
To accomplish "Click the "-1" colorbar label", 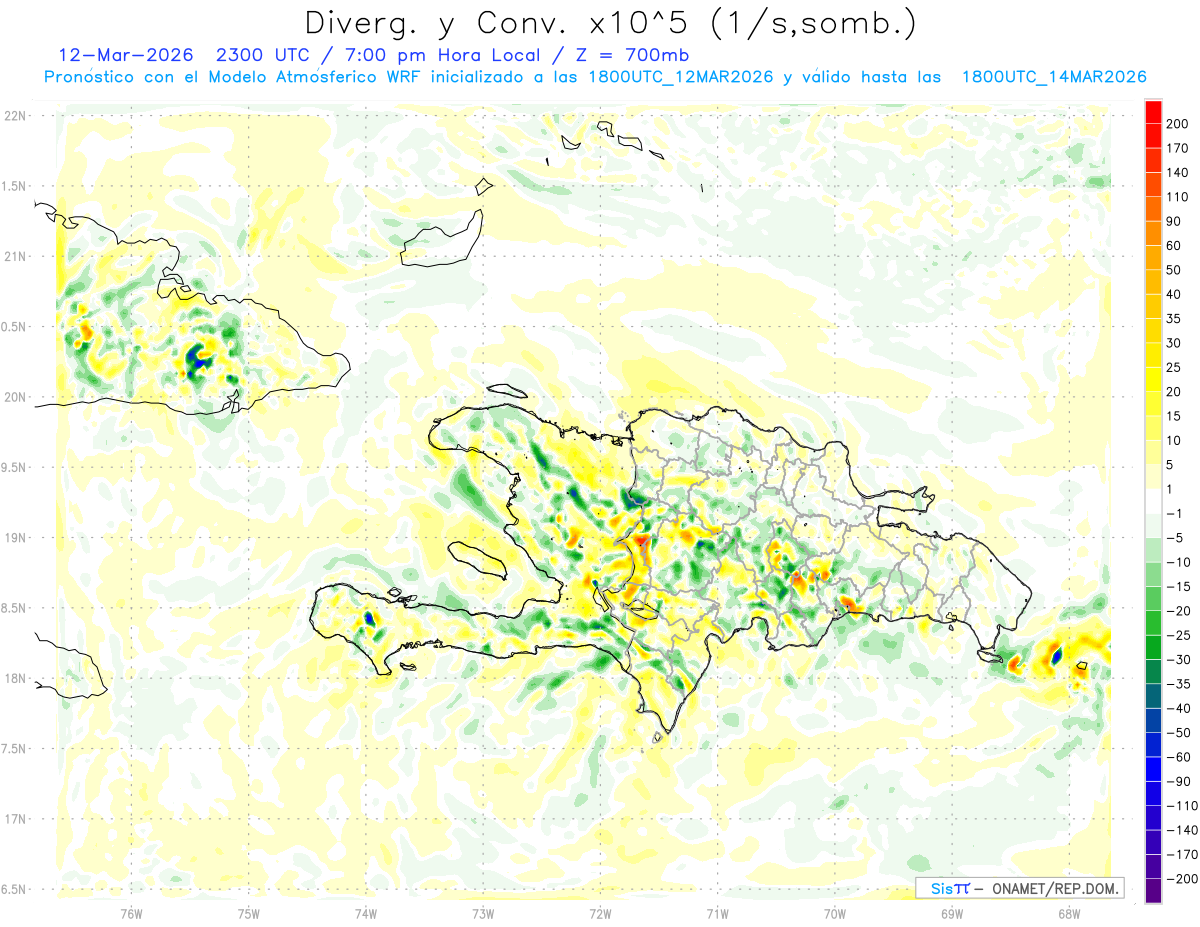I will click(x=1174, y=513).
